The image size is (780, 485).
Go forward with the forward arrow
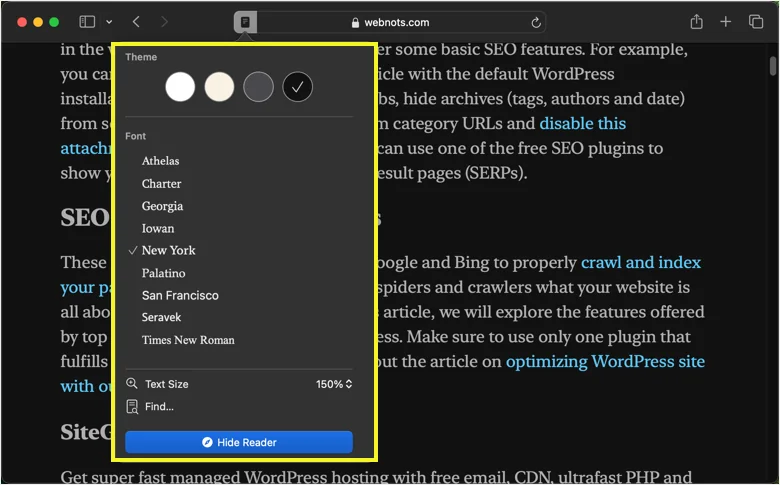[164, 22]
